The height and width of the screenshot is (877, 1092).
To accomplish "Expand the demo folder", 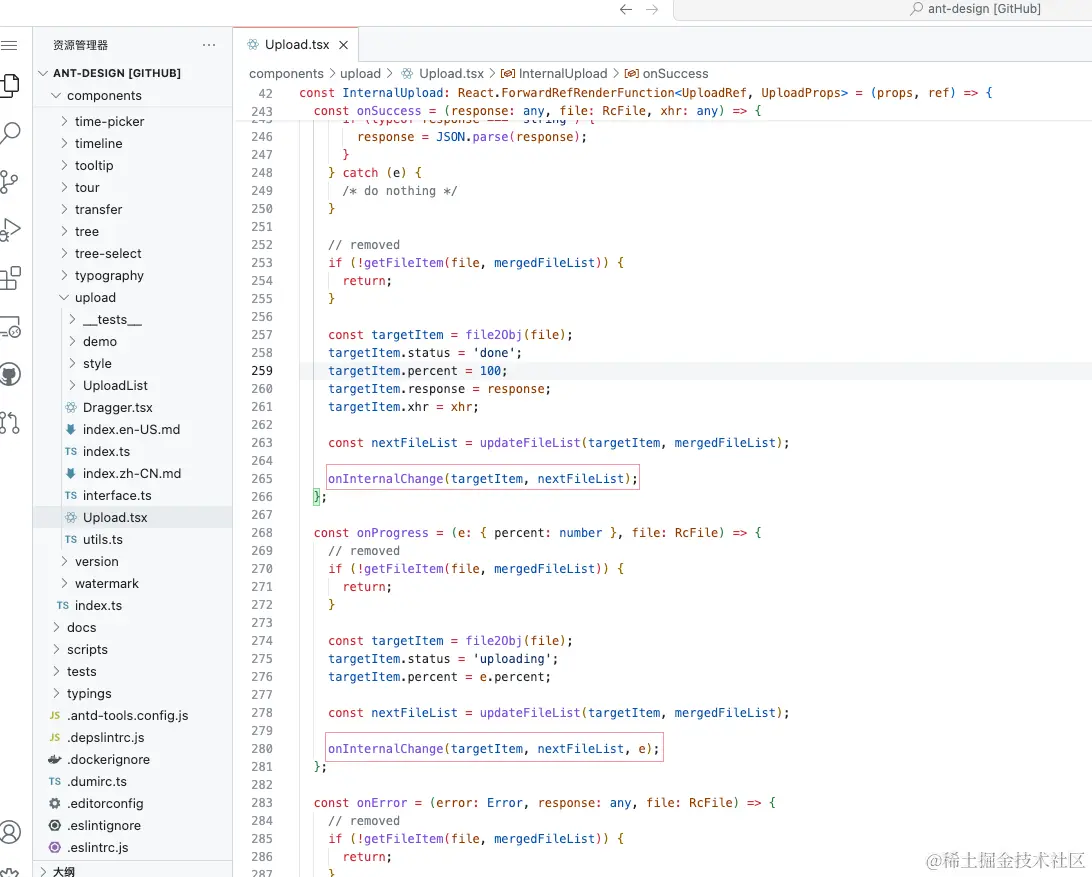I will pyautogui.click(x=132, y=341).
